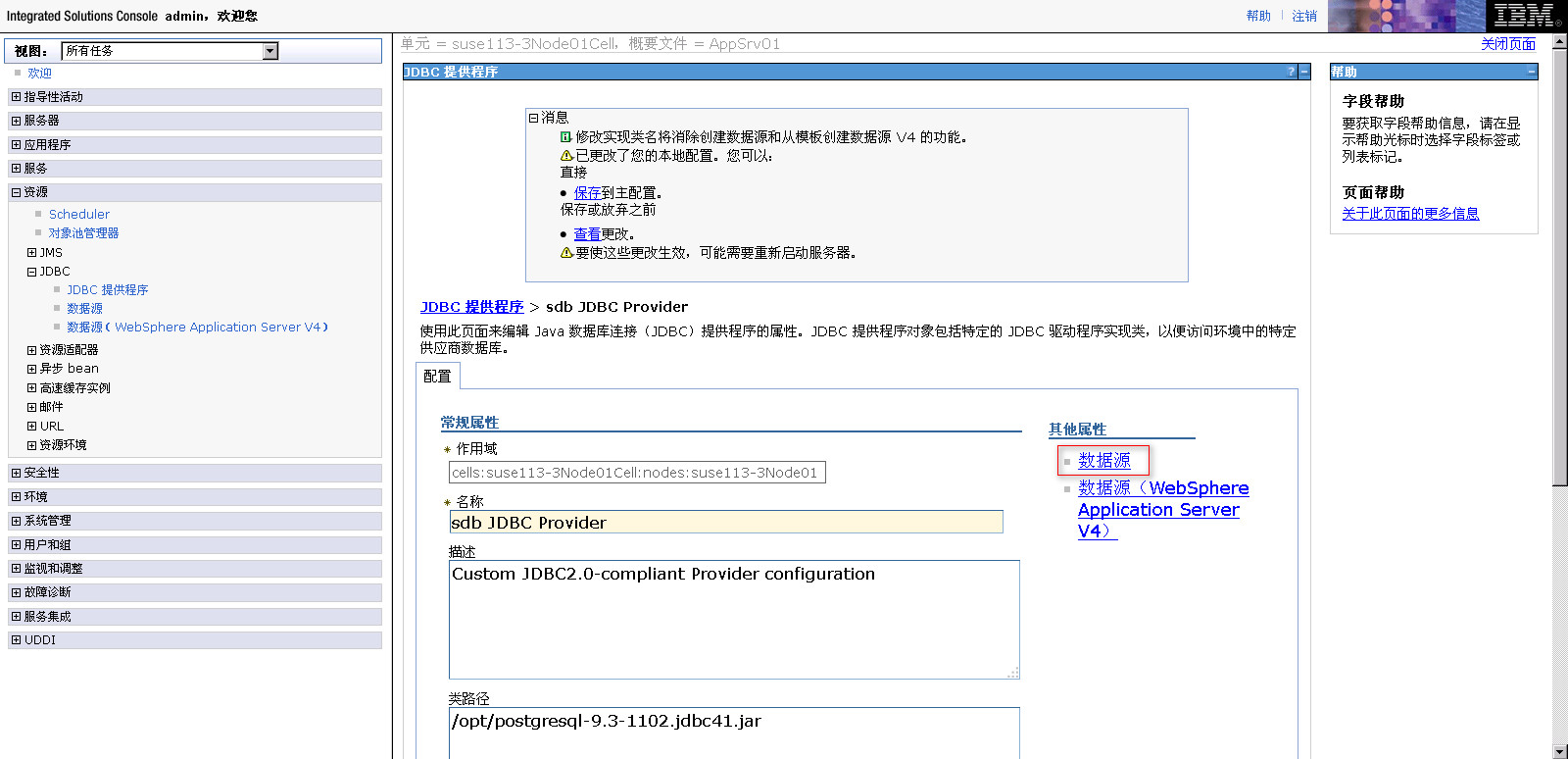1568x759 pixels.
Task: Expand 服务集成 section
Action: coord(16,617)
